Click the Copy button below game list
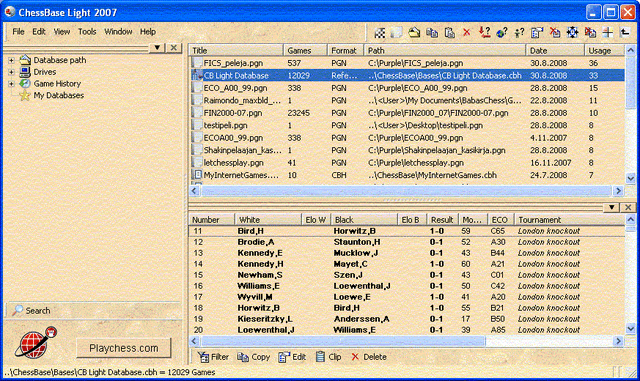The height and width of the screenshot is (381, 640). (x=253, y=357)
